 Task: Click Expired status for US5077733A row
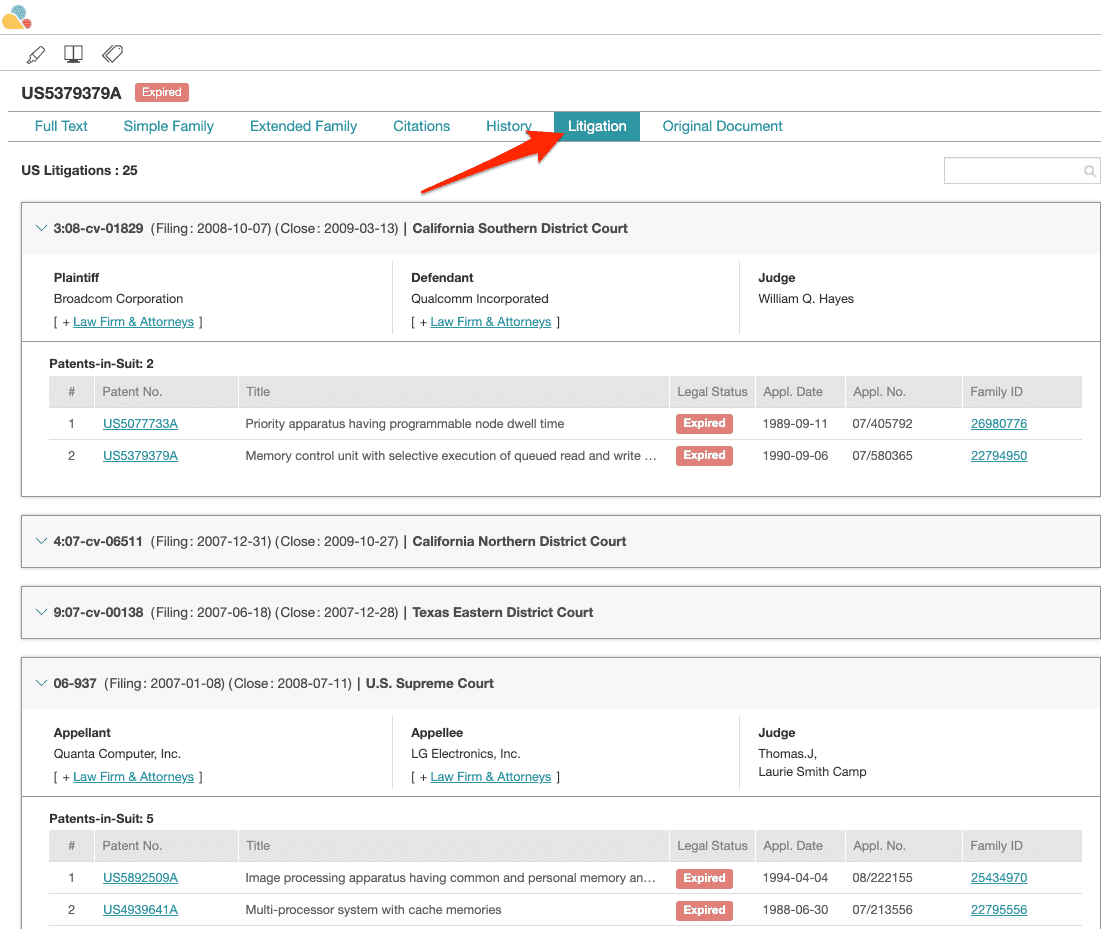tap(704, 423)
